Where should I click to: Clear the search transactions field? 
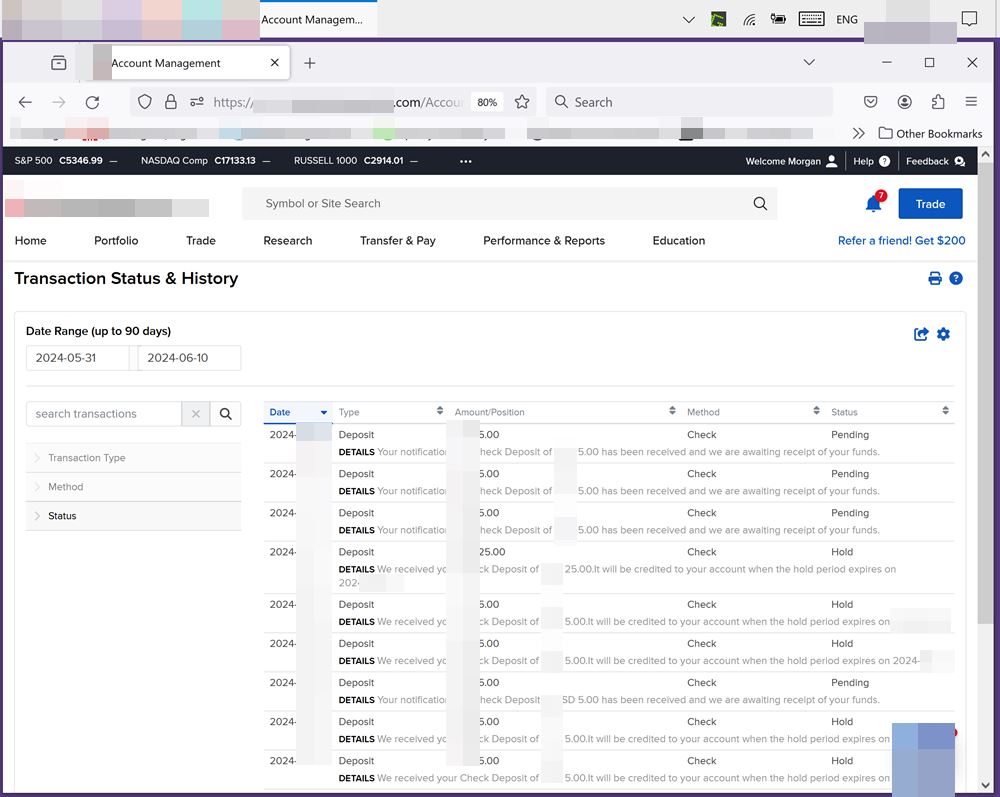tap(196, 414)
